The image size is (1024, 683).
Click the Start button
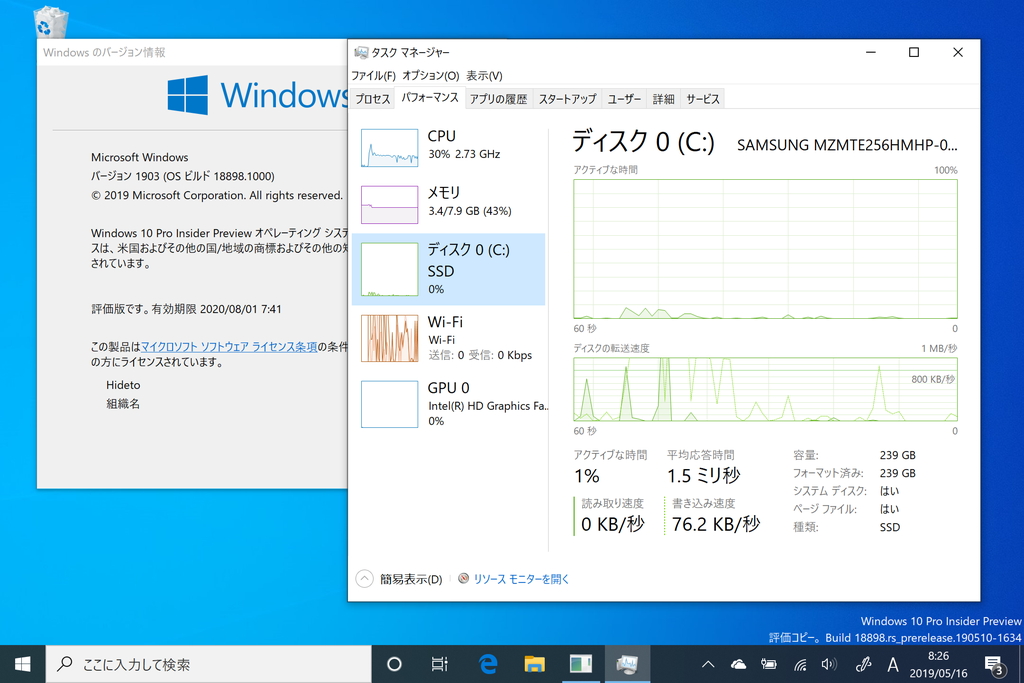pos(21,663)
